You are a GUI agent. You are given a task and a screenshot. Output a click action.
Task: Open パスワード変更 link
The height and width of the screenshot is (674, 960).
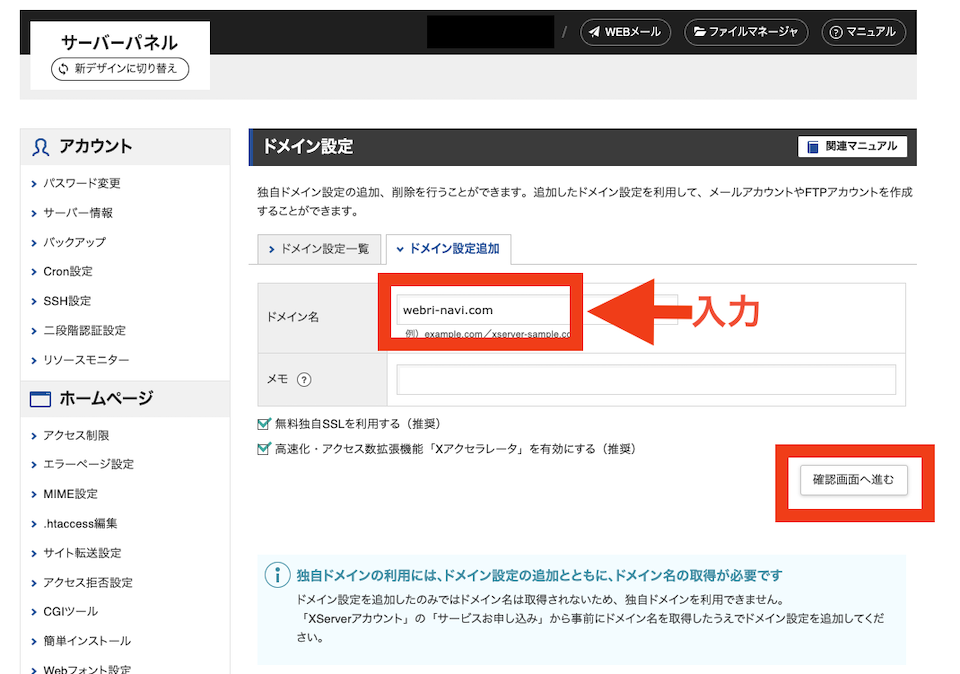click(81, 183)
